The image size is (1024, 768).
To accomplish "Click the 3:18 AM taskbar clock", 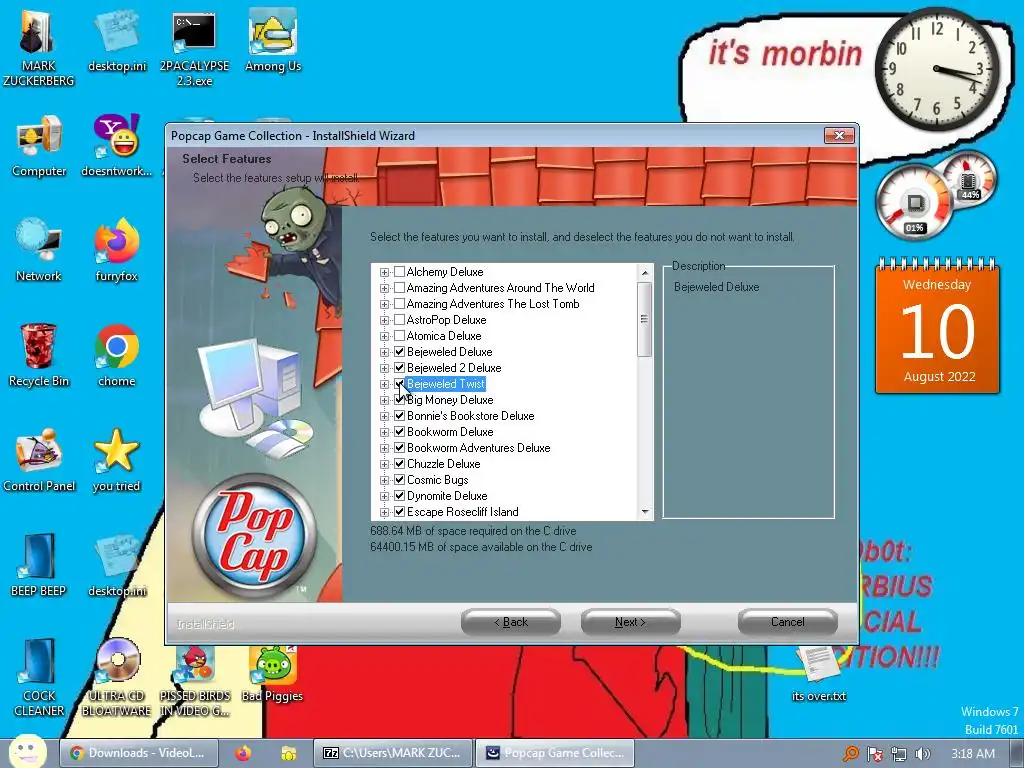I will click(x=973, y=754).
